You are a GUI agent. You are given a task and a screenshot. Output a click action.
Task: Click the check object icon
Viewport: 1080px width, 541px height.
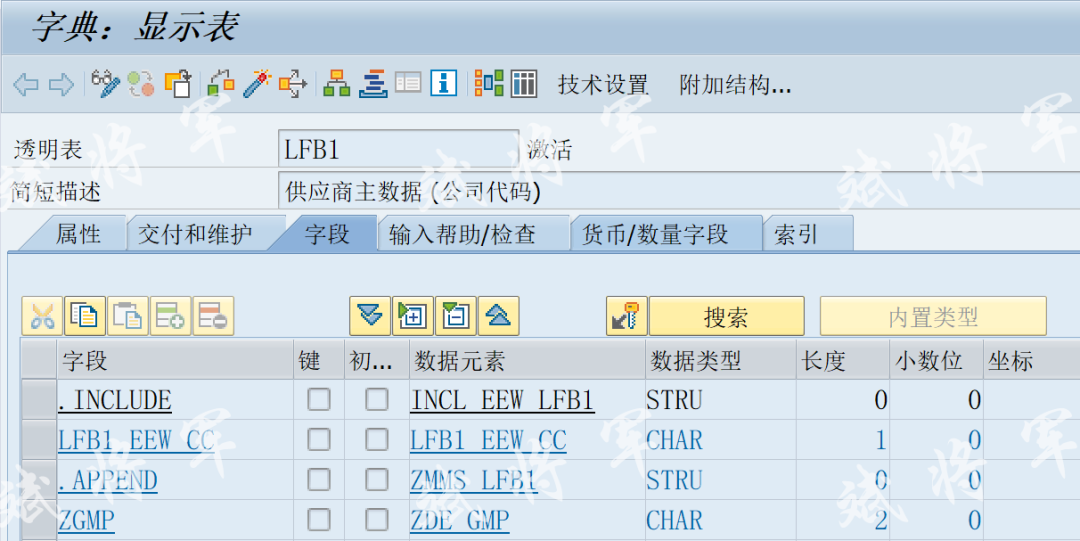tap(221, 84)
